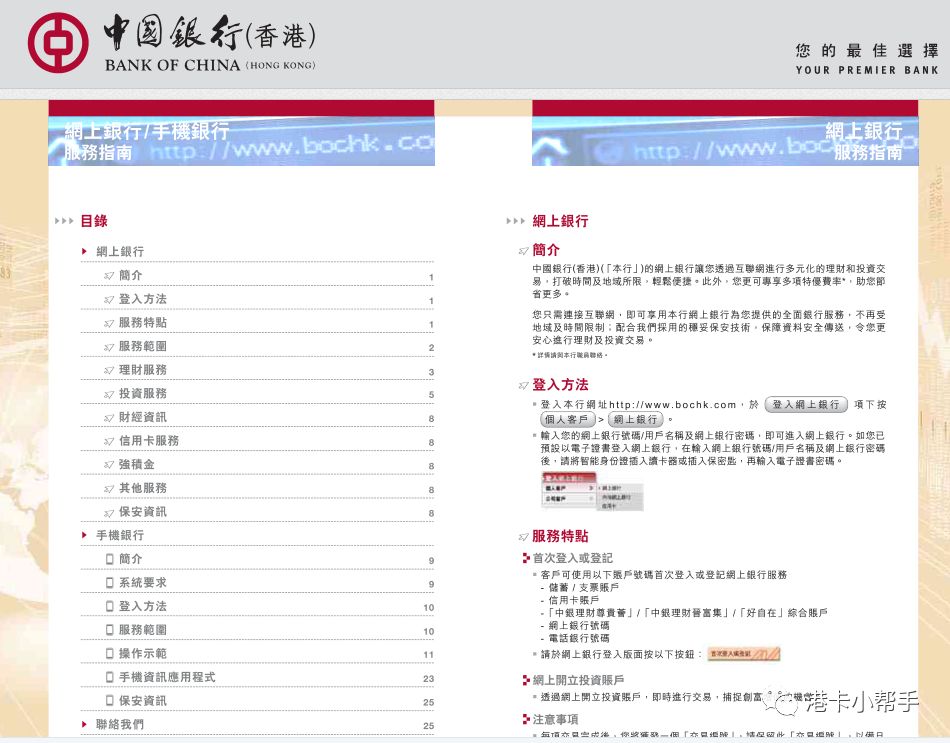
Task: Open 登入方法 entry on page 1
Action: point(257,299)
